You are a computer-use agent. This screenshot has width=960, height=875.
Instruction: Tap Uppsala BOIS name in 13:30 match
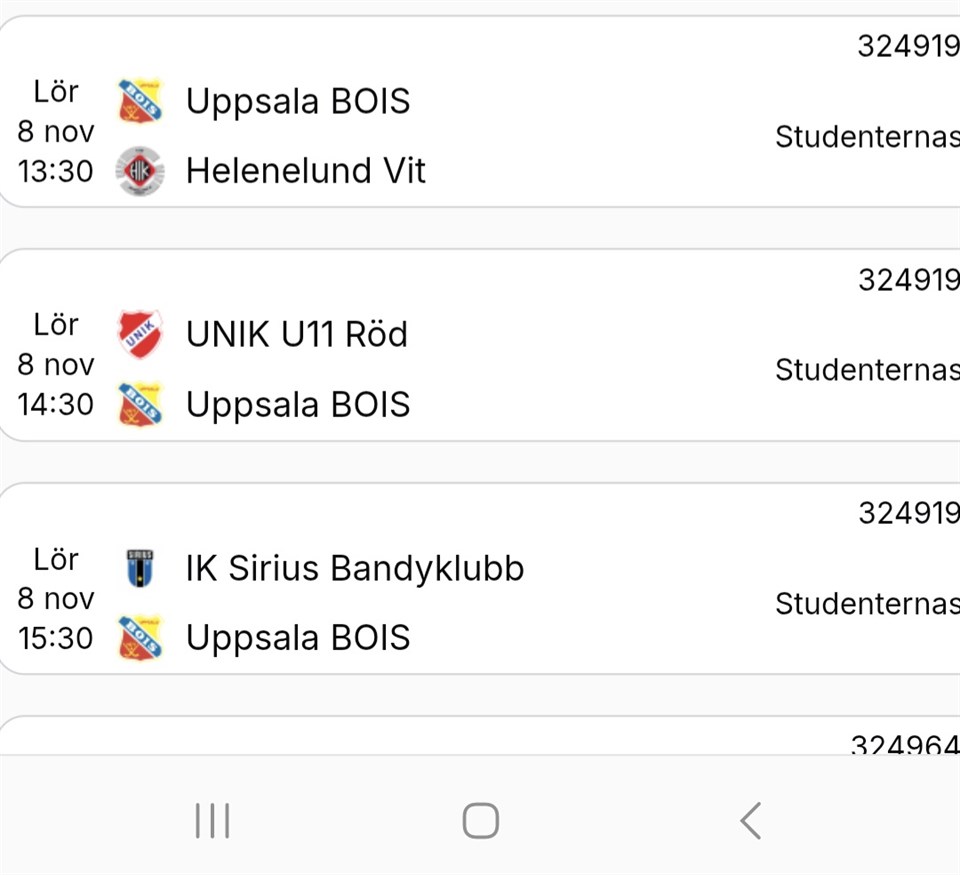tap(297, 101)
